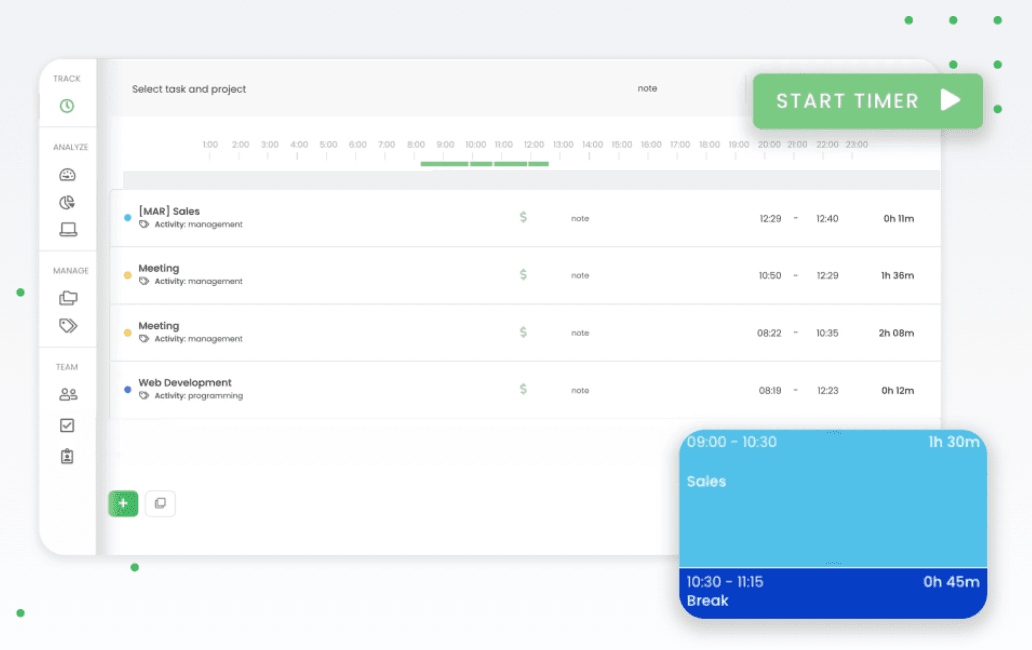Click the Web Development task name
Screen dimensions: 1032x650
pyautogui.click(x=185, y=382)
